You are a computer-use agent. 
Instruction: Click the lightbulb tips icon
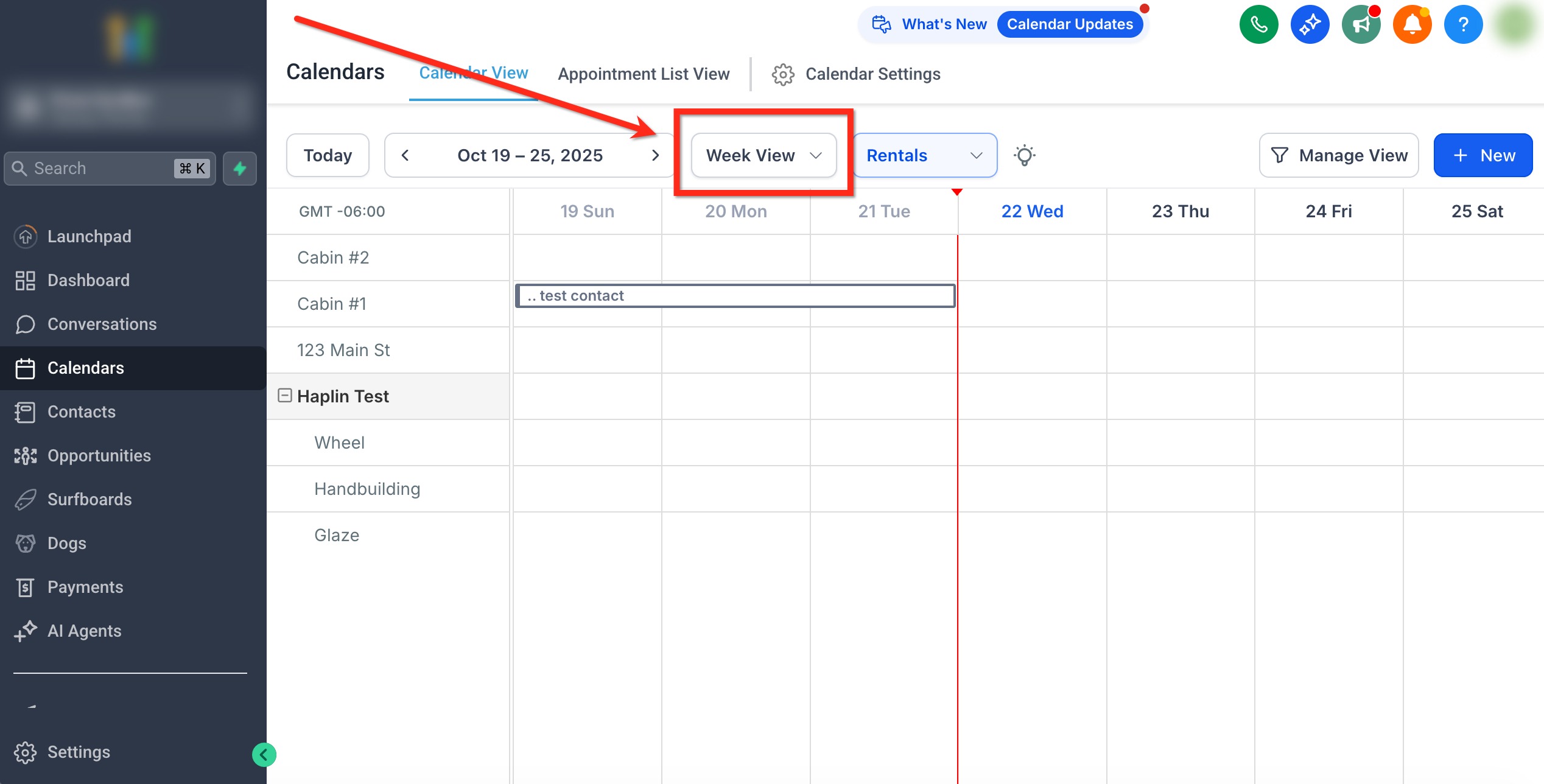tap(1025, 155)
